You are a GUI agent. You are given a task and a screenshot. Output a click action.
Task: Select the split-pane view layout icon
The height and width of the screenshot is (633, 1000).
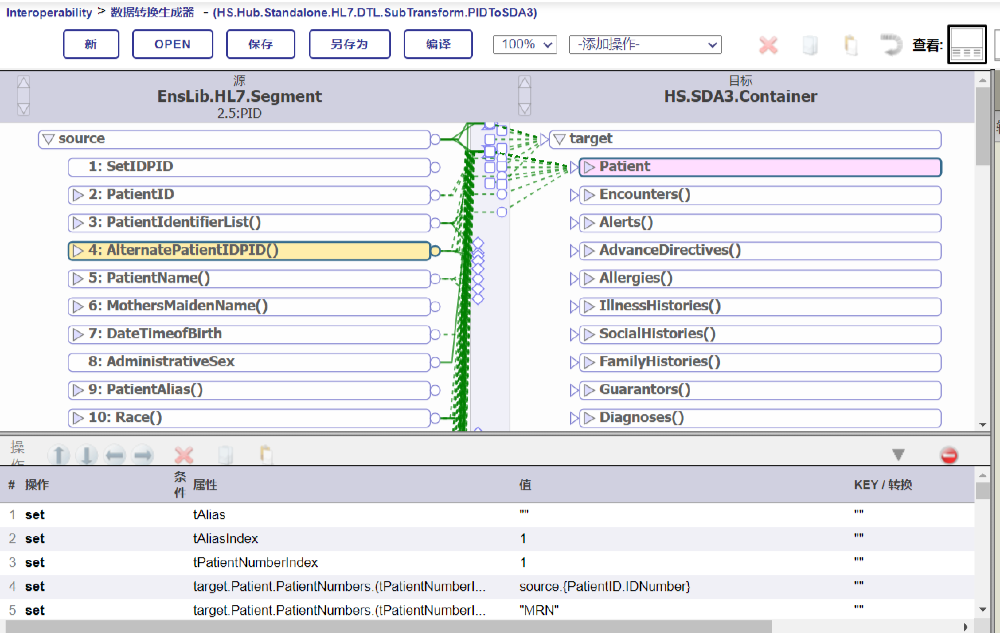[966, 45]
